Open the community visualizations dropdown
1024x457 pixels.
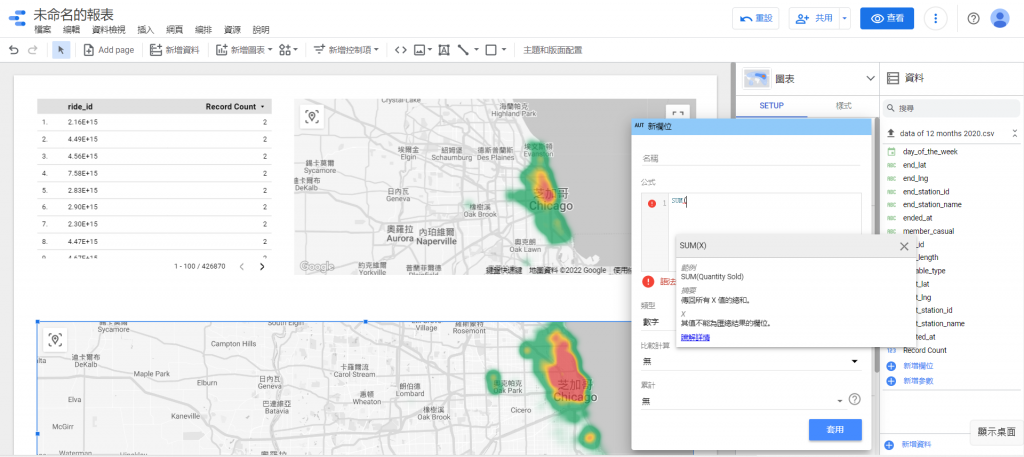288,50
